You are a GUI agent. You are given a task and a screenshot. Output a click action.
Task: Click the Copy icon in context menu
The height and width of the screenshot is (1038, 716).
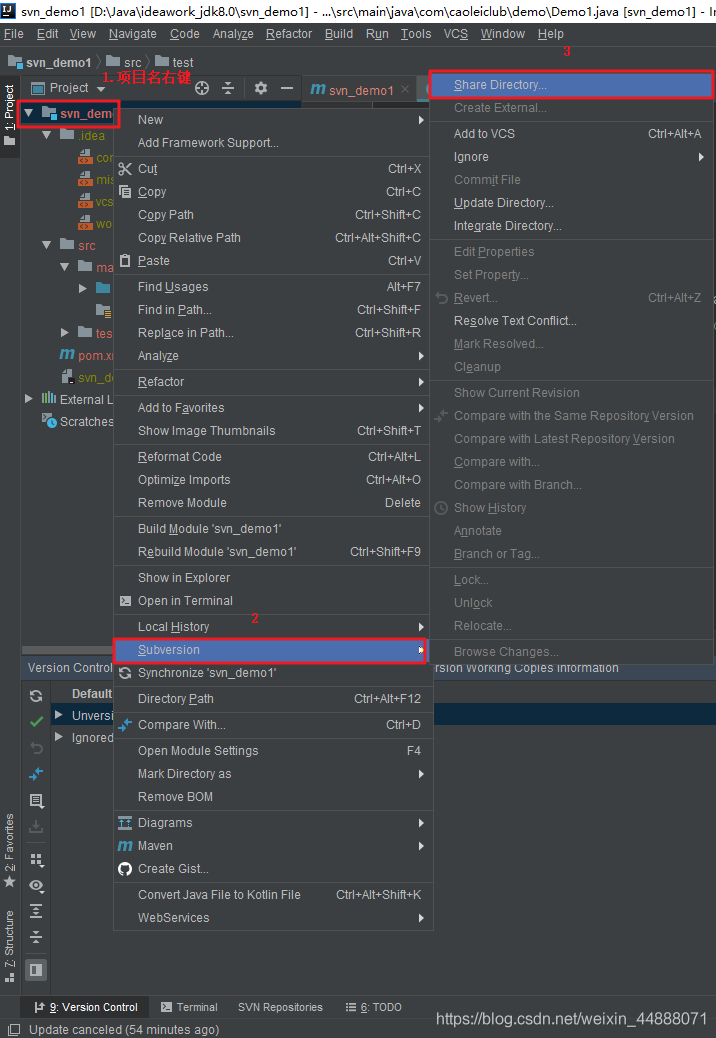click(125, 192)
